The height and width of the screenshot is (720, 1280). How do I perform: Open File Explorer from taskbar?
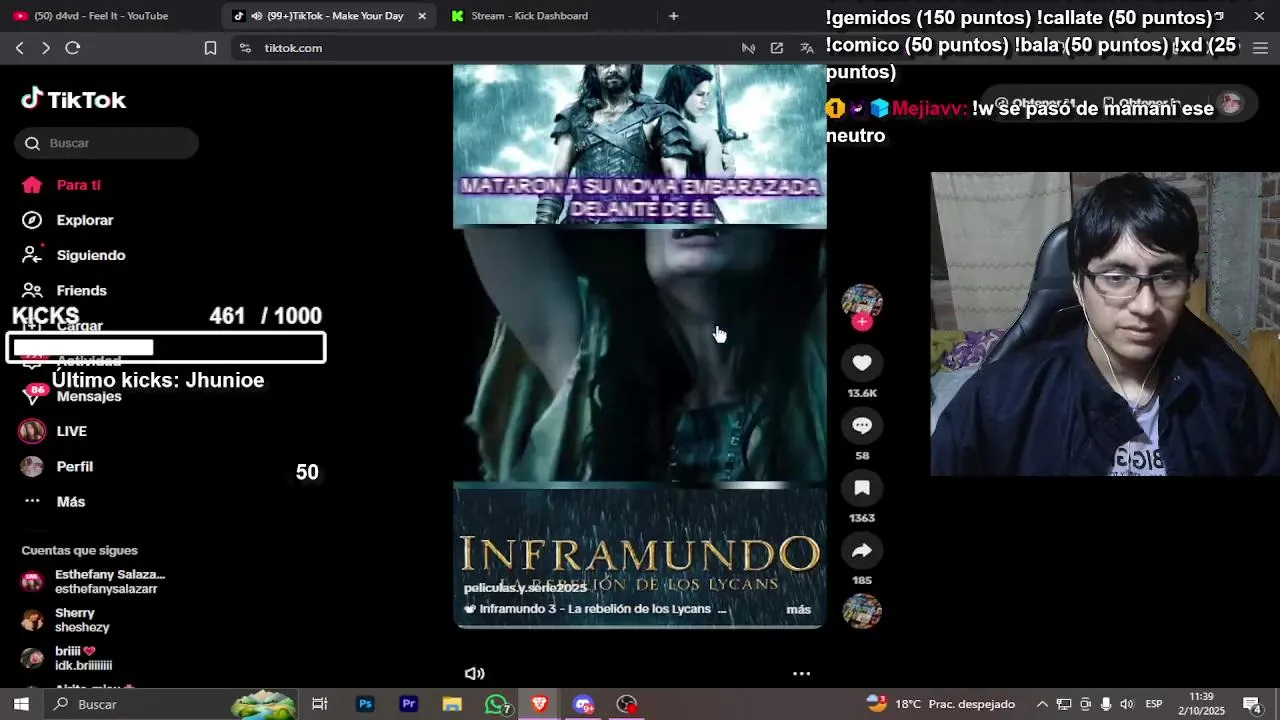452,704
